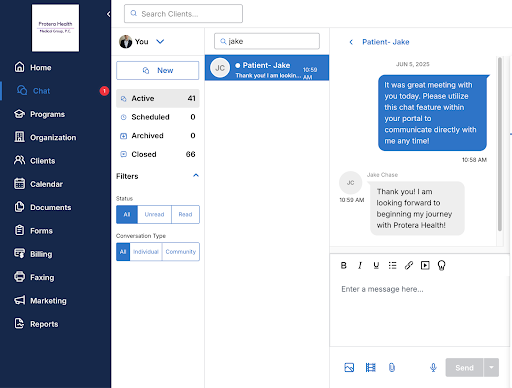
Task: Click the Reports sidebar icon
Action: coord(19,324)
